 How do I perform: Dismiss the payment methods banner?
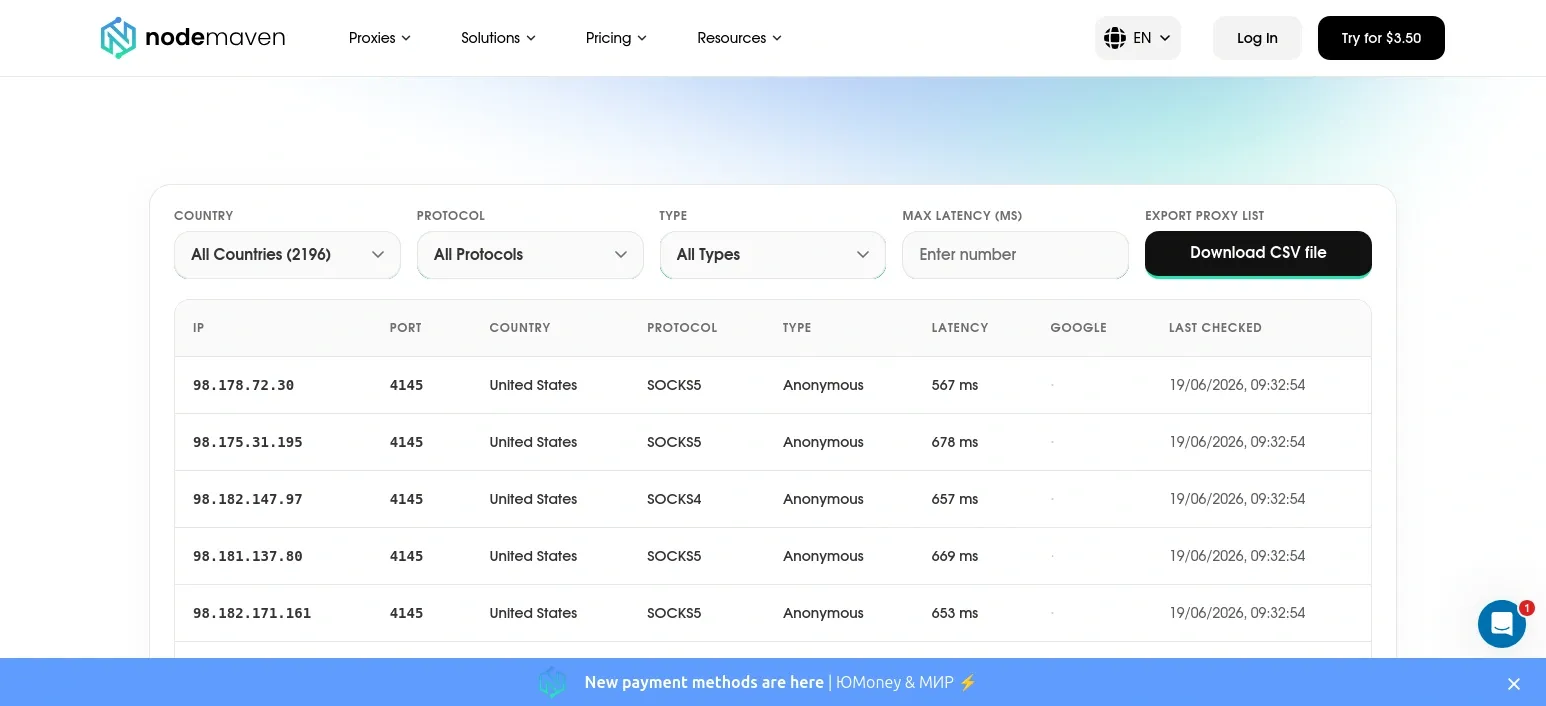coord(1514,684)
